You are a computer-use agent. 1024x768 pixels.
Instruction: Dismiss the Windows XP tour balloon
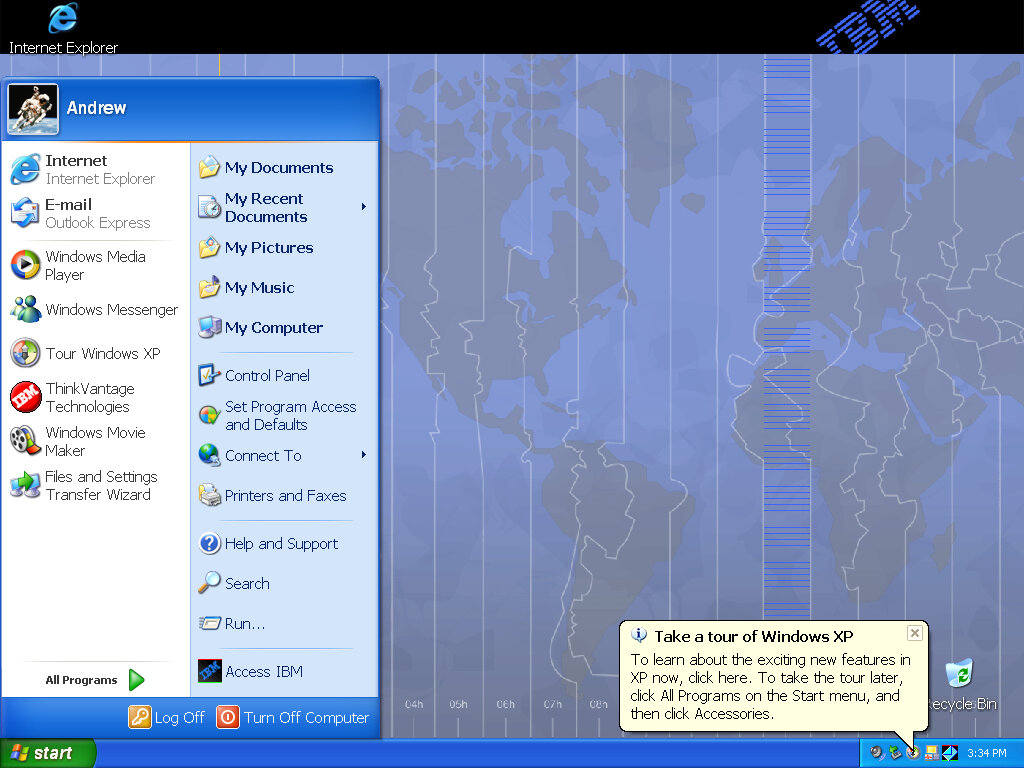pyautogui.click(x=914, y=632)
